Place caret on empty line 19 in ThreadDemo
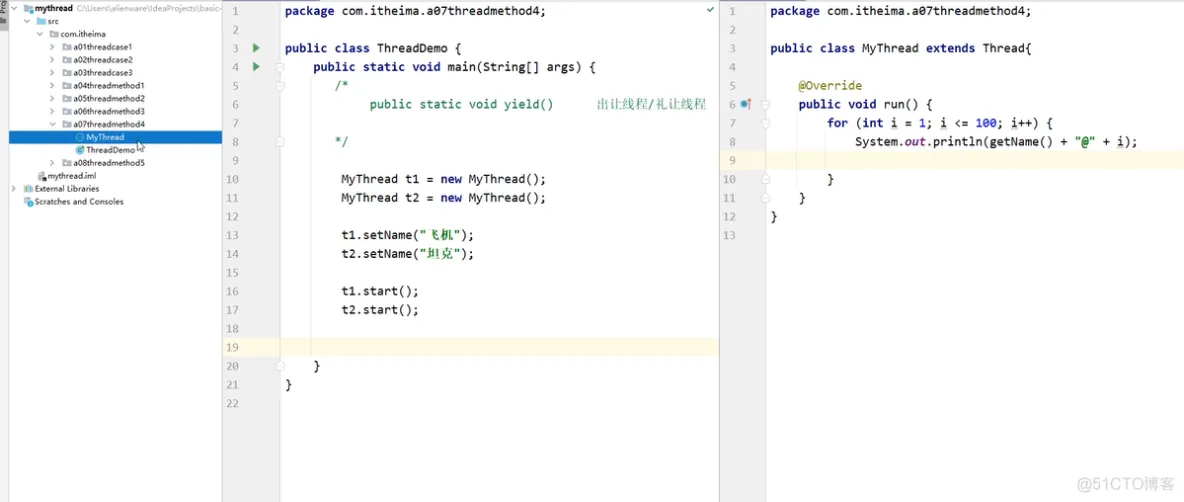Image resolution: width=1184 pixels, height=502 pixels. 499,347
